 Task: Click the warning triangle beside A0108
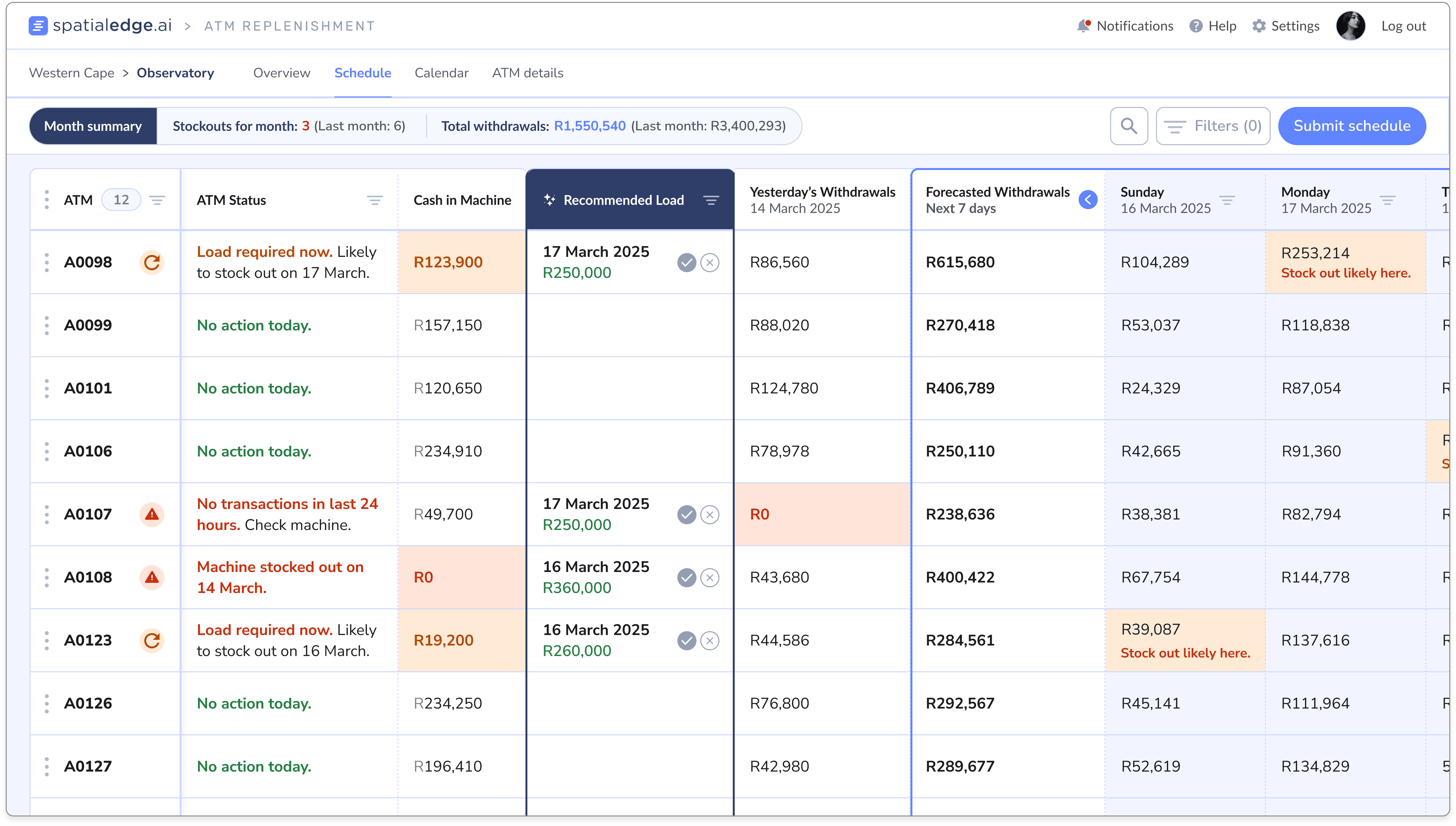tap(152, 577)
